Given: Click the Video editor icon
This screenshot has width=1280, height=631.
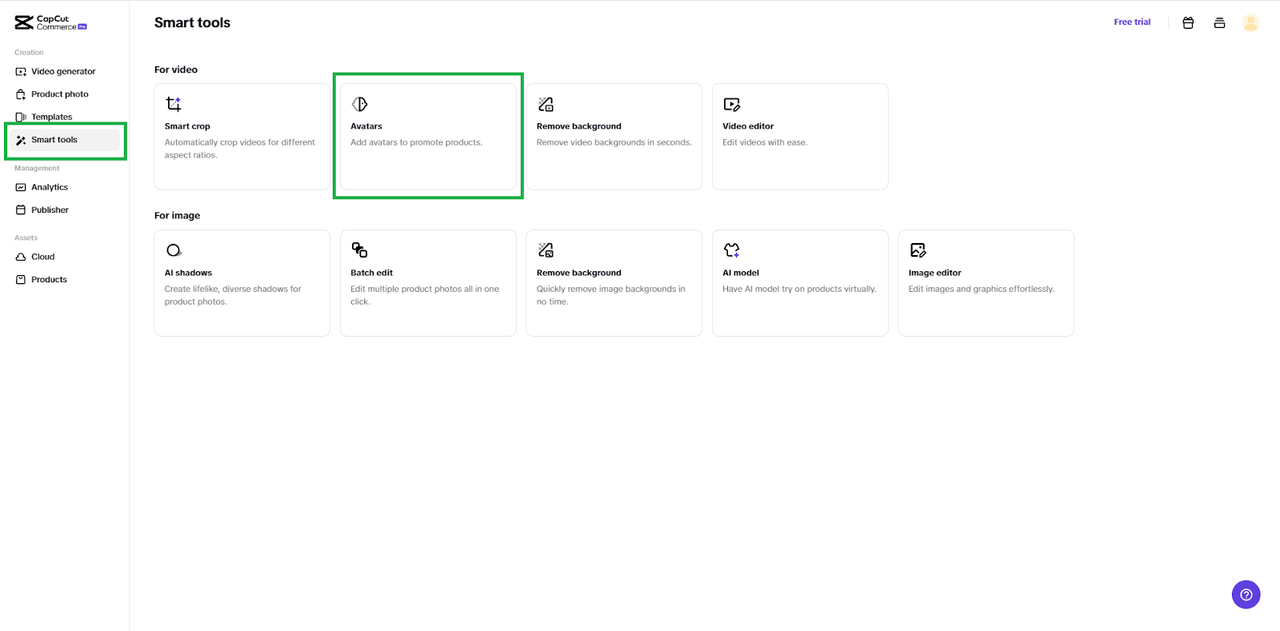Looking at the screenshot, I should point(732,104).
